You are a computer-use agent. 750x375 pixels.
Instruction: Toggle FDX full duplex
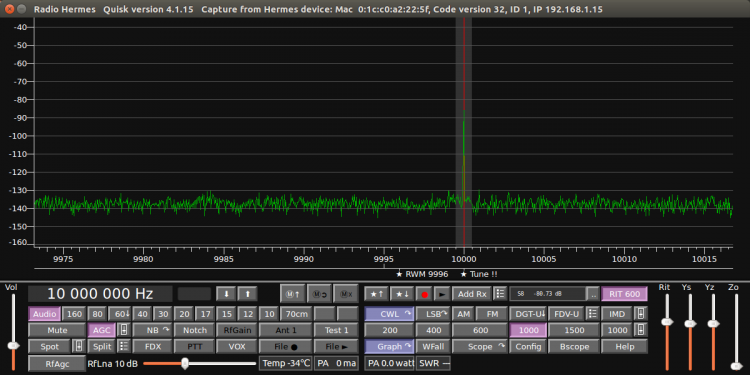pyautogui.click(x=152, y=347)
